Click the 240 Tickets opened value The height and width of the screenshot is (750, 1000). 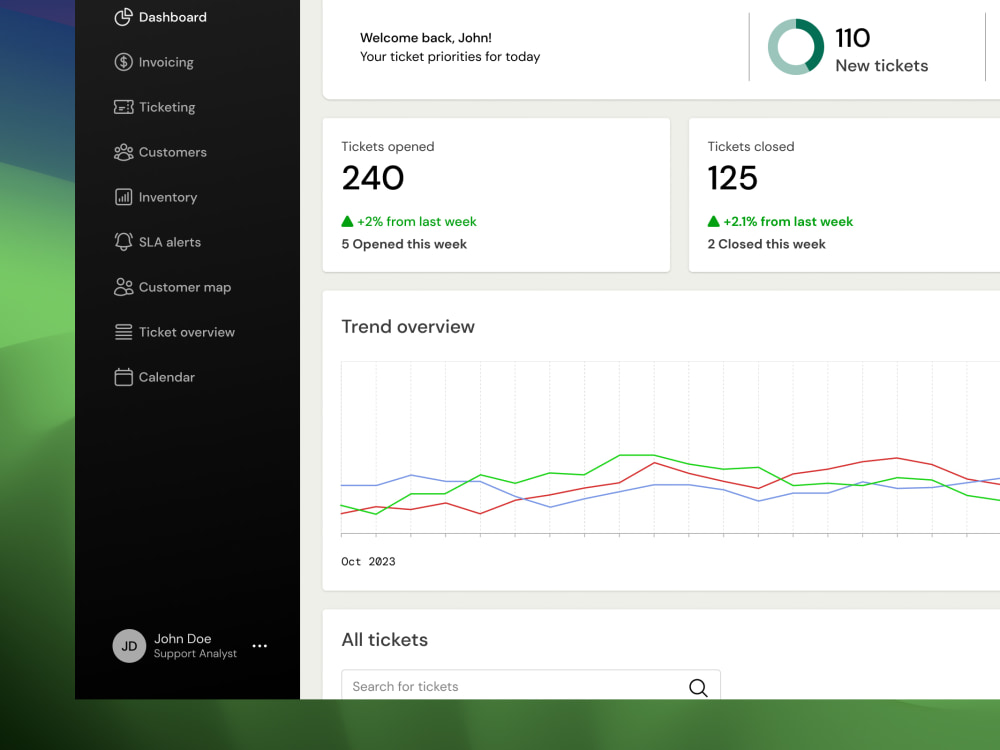coord(372,178)
